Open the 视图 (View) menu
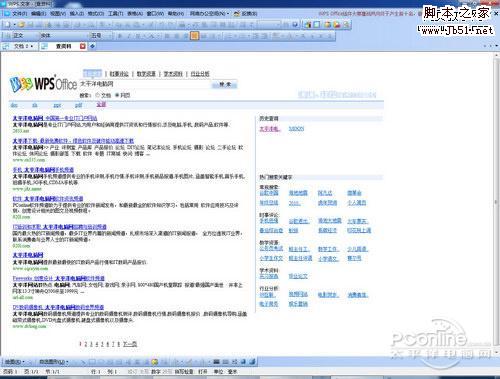This screenshot has width=500, height=379. tap(58, 14)
